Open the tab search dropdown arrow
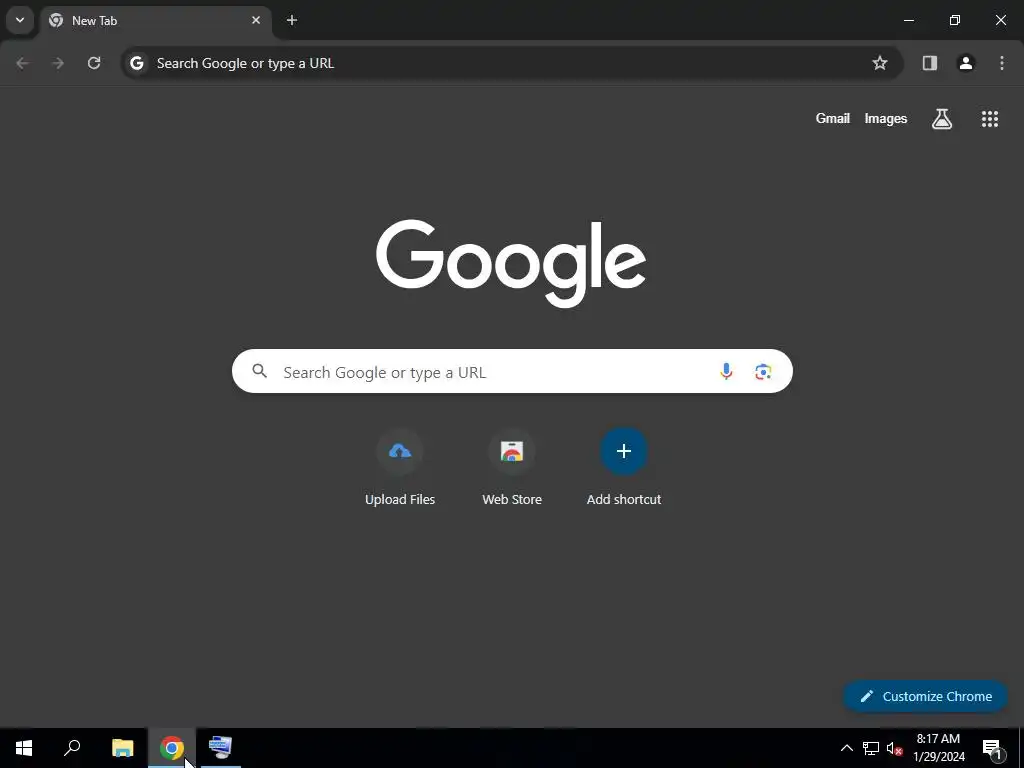Screen dimensions: 1024x768 click(x=20, y=20)
